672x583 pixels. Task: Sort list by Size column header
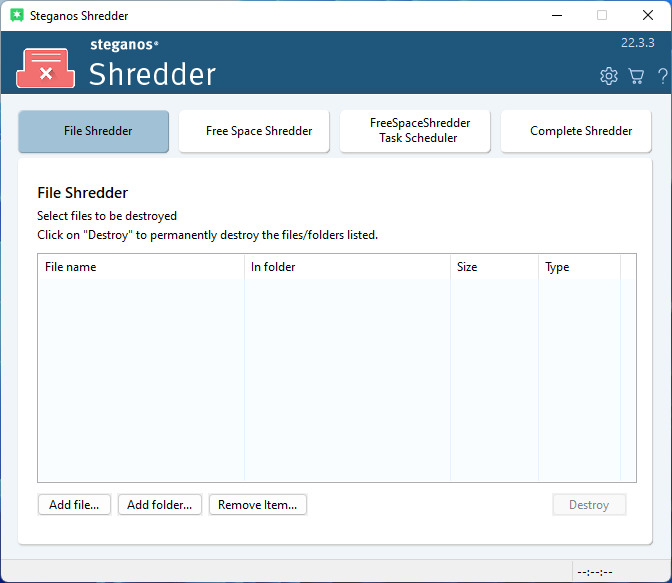coord(493,267)
